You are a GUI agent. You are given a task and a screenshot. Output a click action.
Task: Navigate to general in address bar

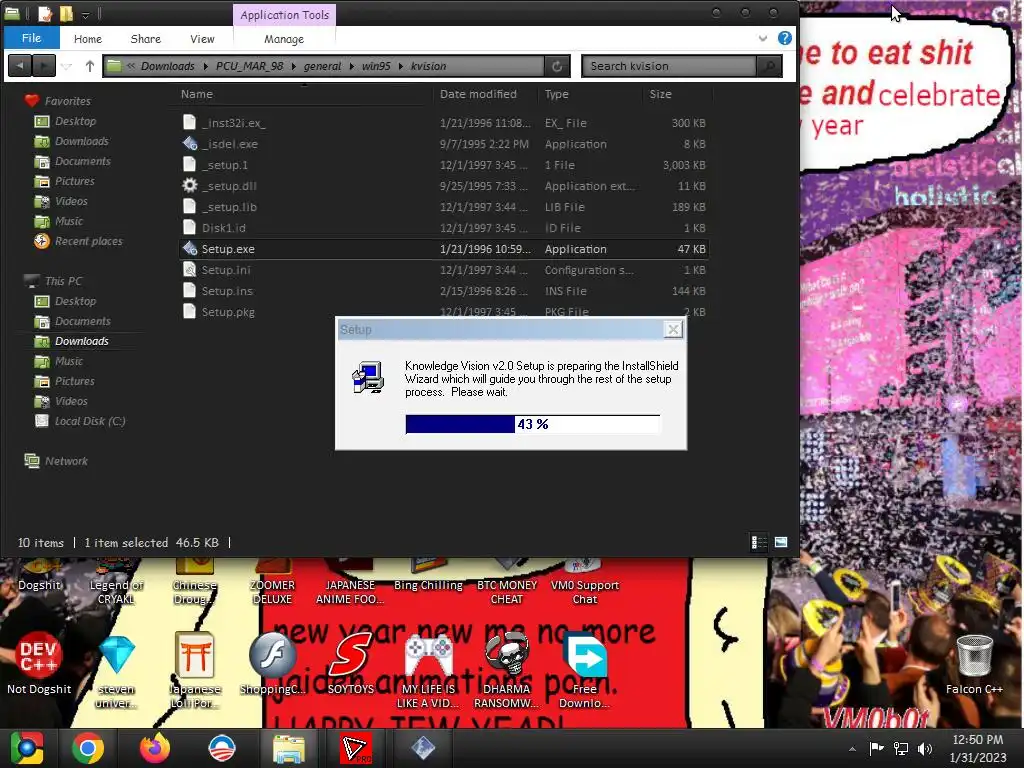[322, 66]
